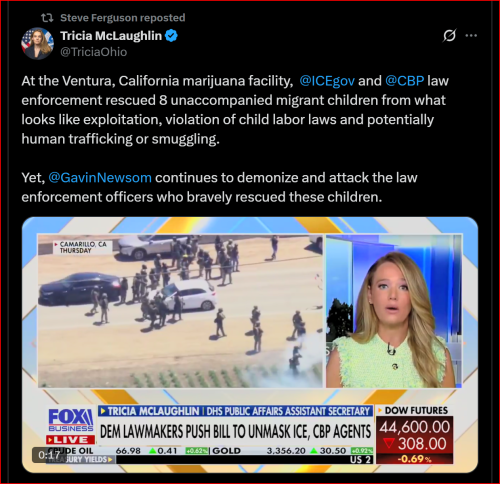Open the @ICEgov mention
Image resolution: width=500 pixels, height=484 pixels.
pyautogui.click(x=327, y=81)
